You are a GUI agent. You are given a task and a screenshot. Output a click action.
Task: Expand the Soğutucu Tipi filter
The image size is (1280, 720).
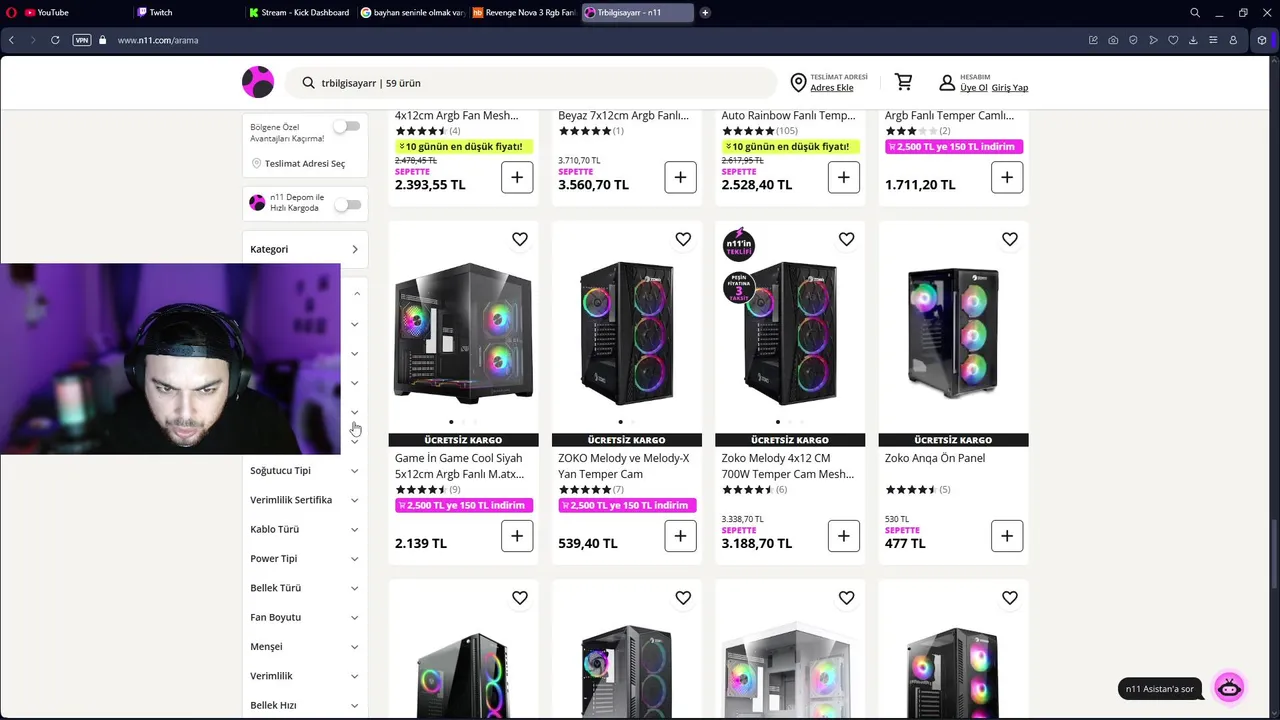click(x=304, y=470)
